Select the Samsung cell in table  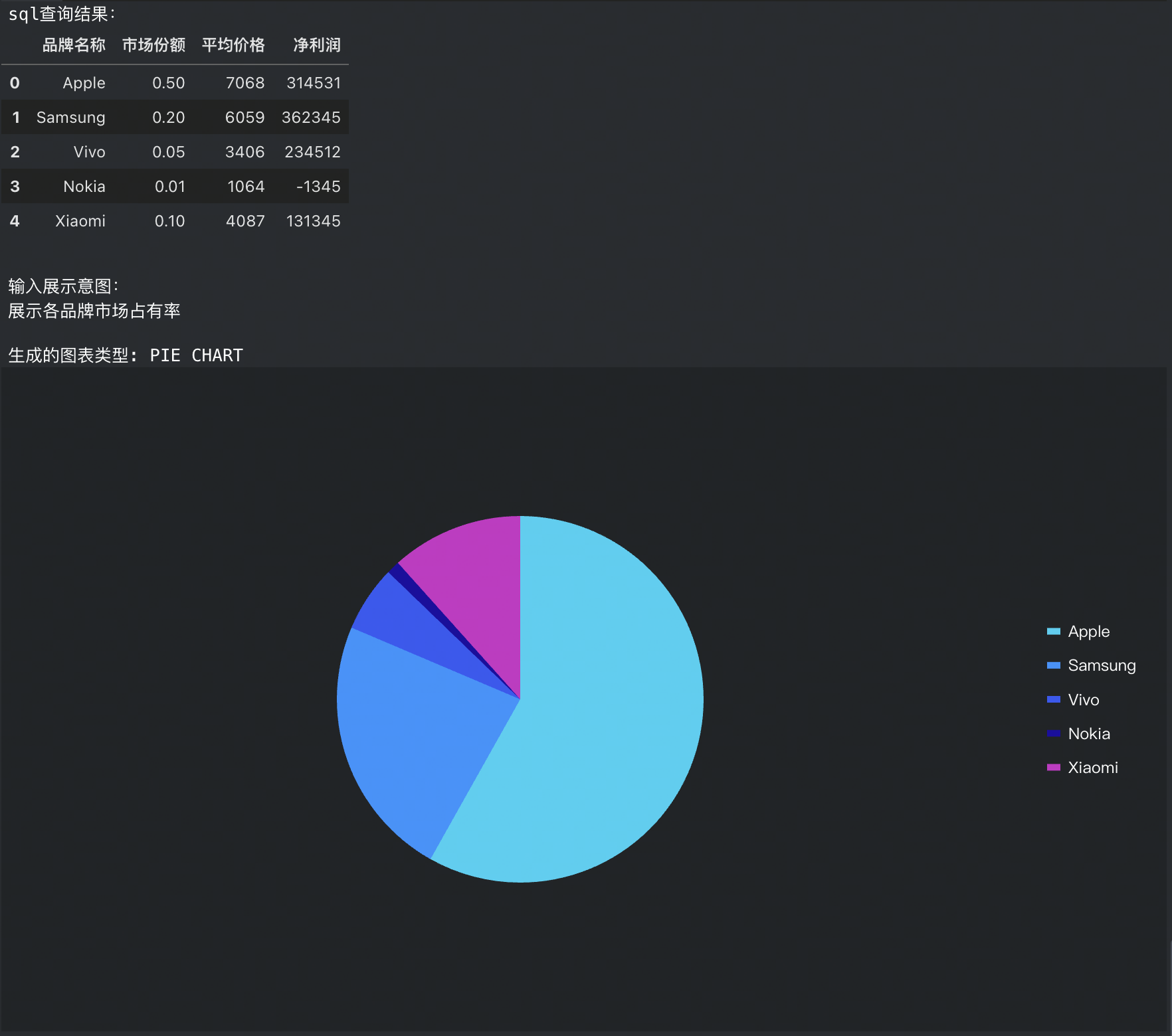tap(71, 118)
